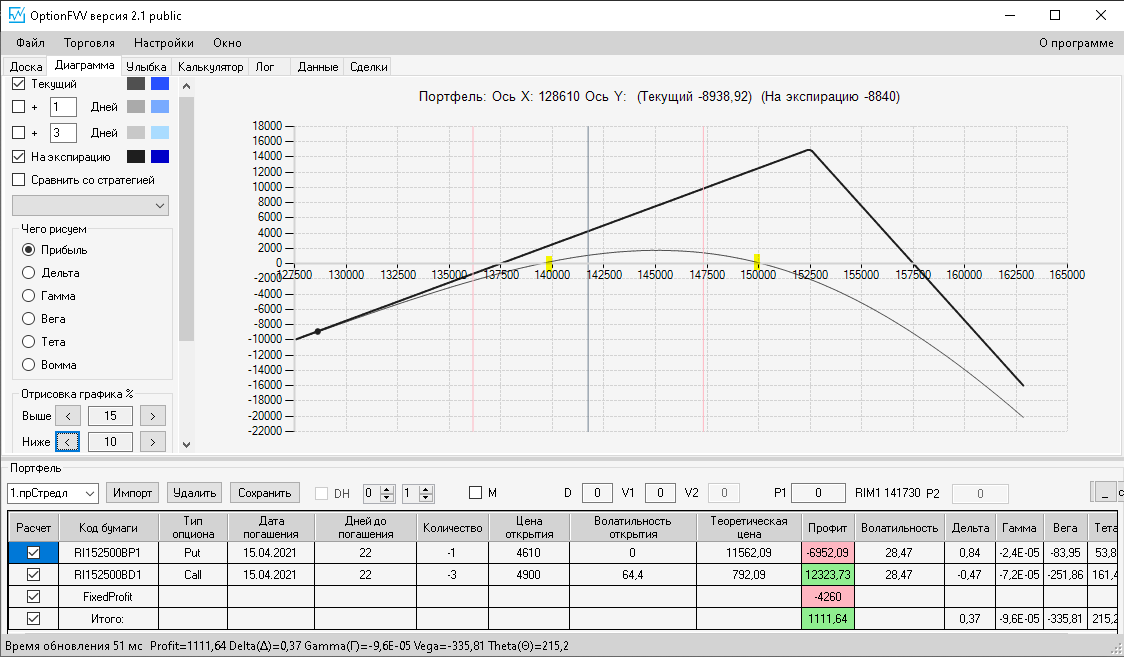Switch to the Диаграмма tab

[x=84, y=65]
